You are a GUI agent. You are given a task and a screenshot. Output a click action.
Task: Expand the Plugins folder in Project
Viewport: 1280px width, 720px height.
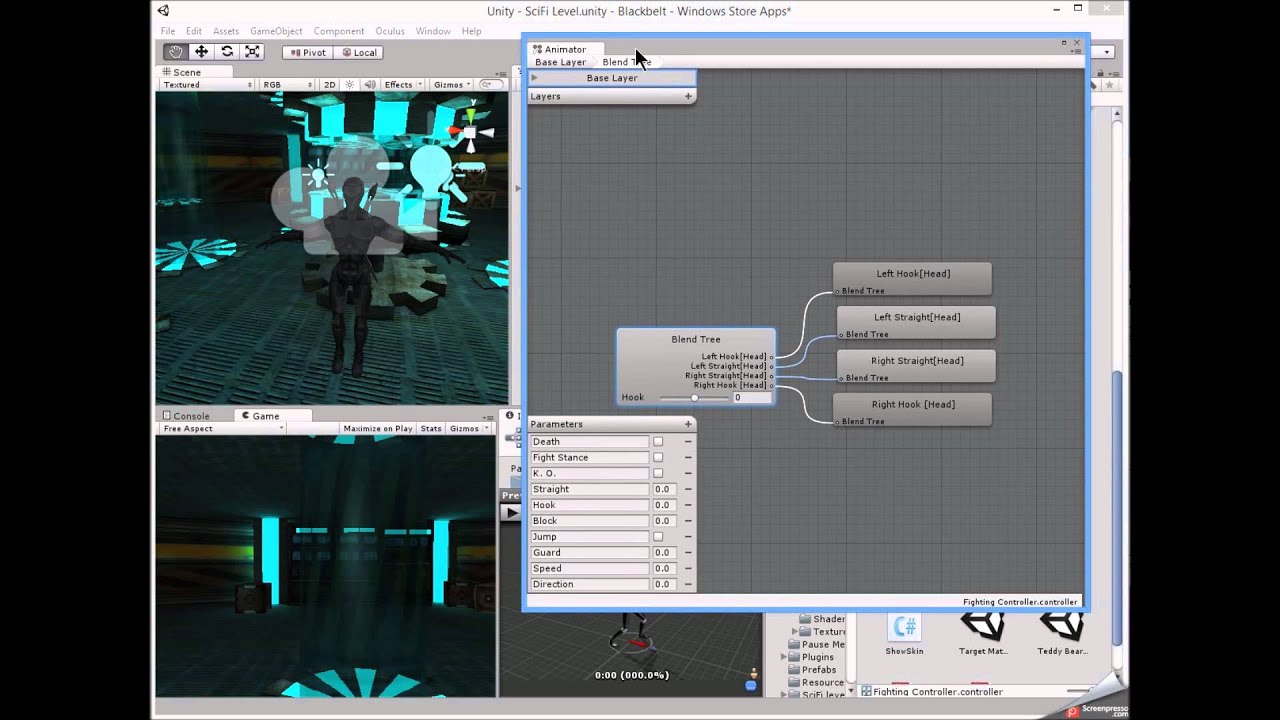pyautogui.click(x=784, y=657)
